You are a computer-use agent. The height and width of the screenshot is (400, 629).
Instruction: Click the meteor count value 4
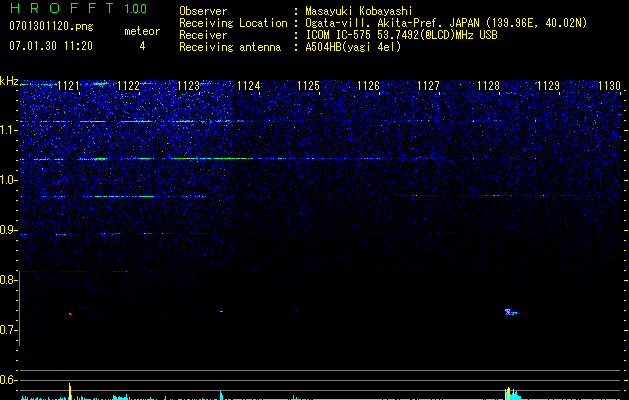click(142, 46)
